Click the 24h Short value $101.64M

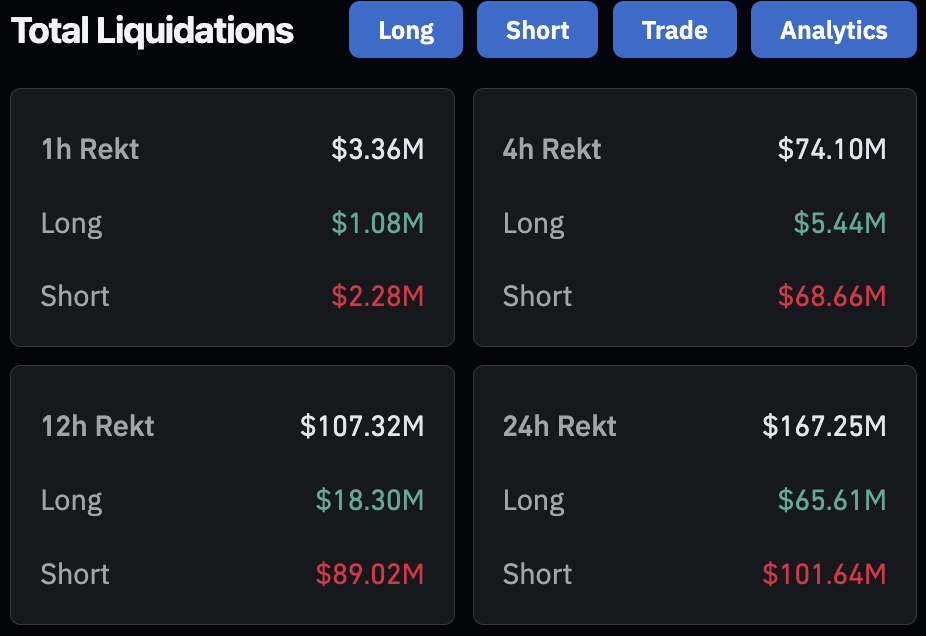(824, 574)
